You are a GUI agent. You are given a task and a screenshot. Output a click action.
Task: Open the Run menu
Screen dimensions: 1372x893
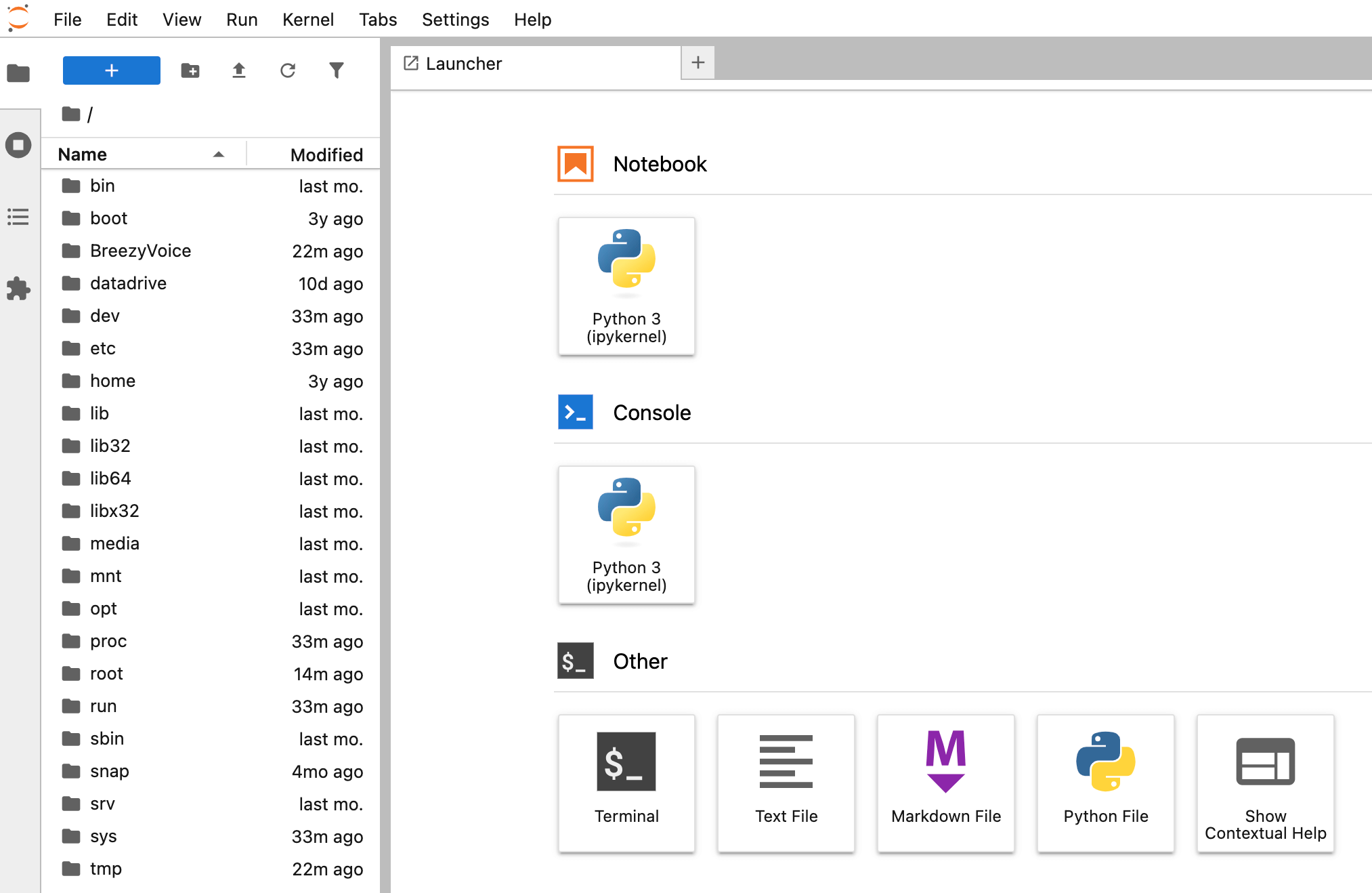(242, 20)
